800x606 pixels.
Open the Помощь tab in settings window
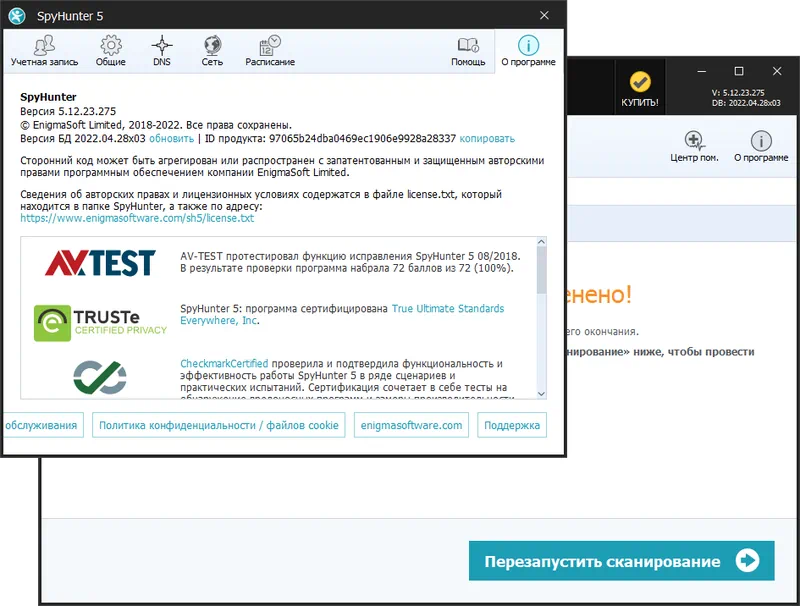pyautogui.click(x=468, y=51)
